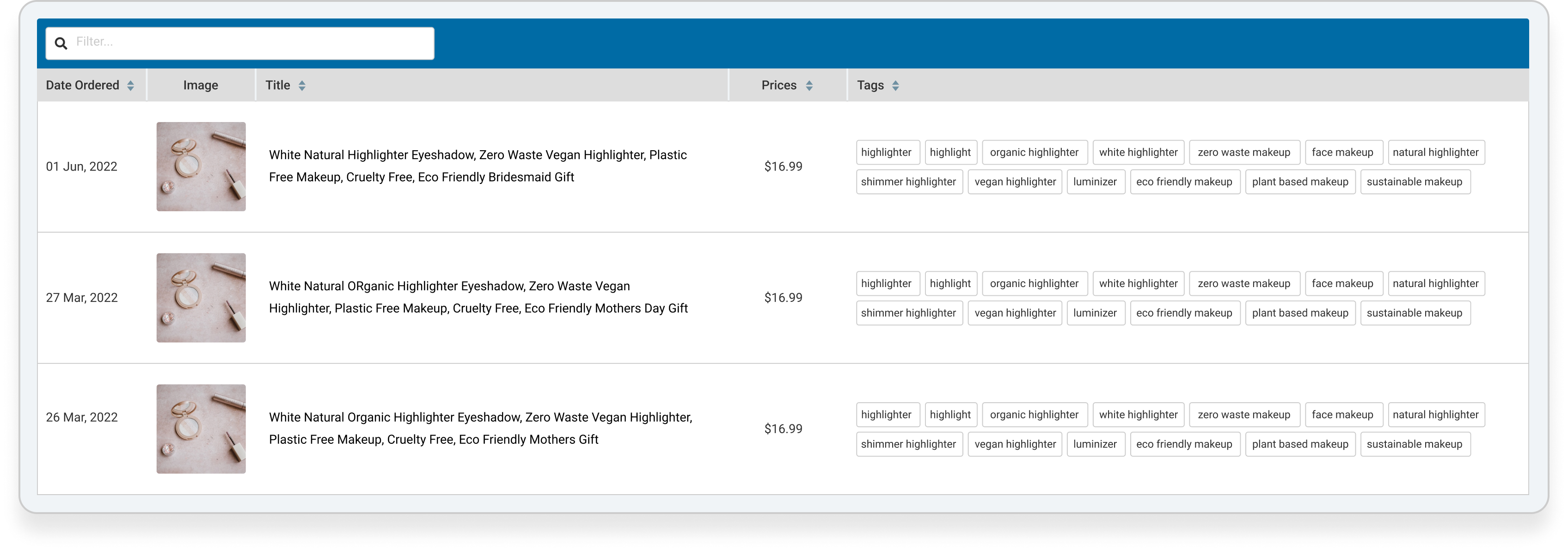Image resolution: width=1568 pixels, height=551 pixels.
Task: Click 'vegan highlighter' tag in 27 Mar row
Action: click(1015, 313)
